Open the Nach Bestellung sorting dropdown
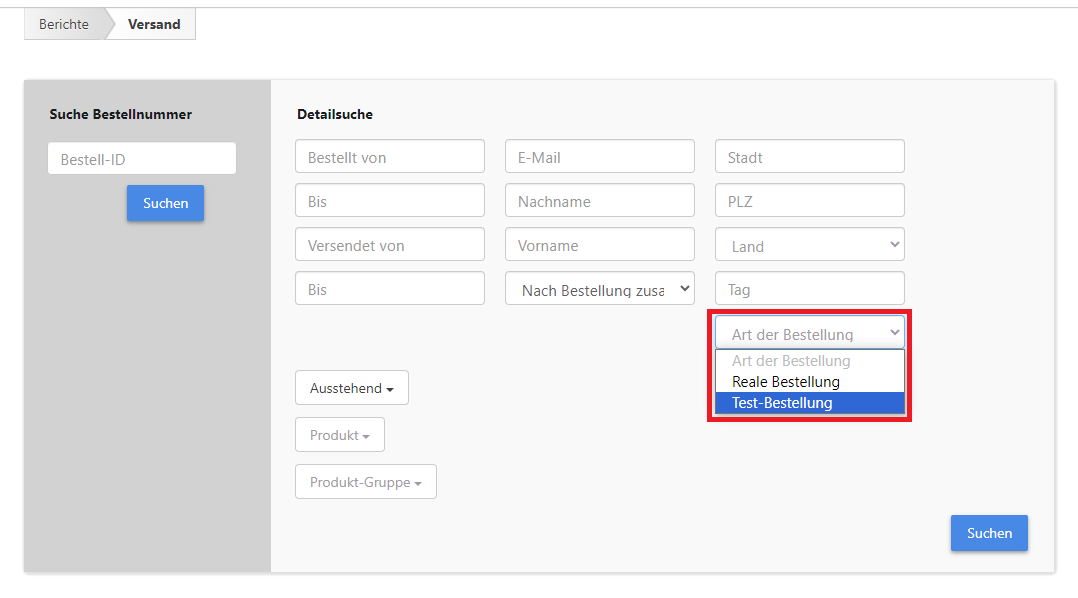The width and height of the screenshot is (1078, 598). click(x=599, y=288)
